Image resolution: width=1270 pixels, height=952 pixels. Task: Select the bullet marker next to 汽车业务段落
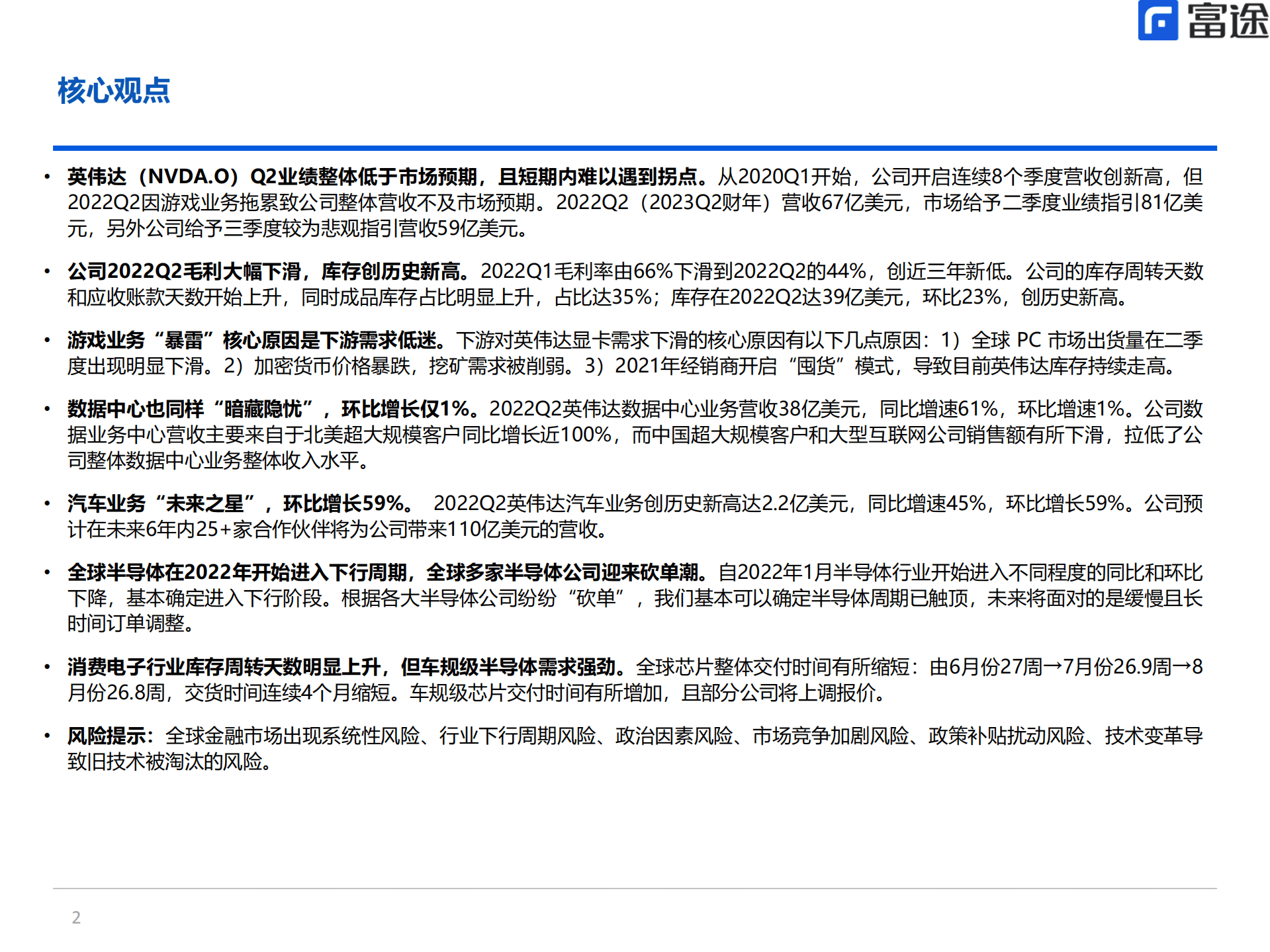click(x=47, y=504)
